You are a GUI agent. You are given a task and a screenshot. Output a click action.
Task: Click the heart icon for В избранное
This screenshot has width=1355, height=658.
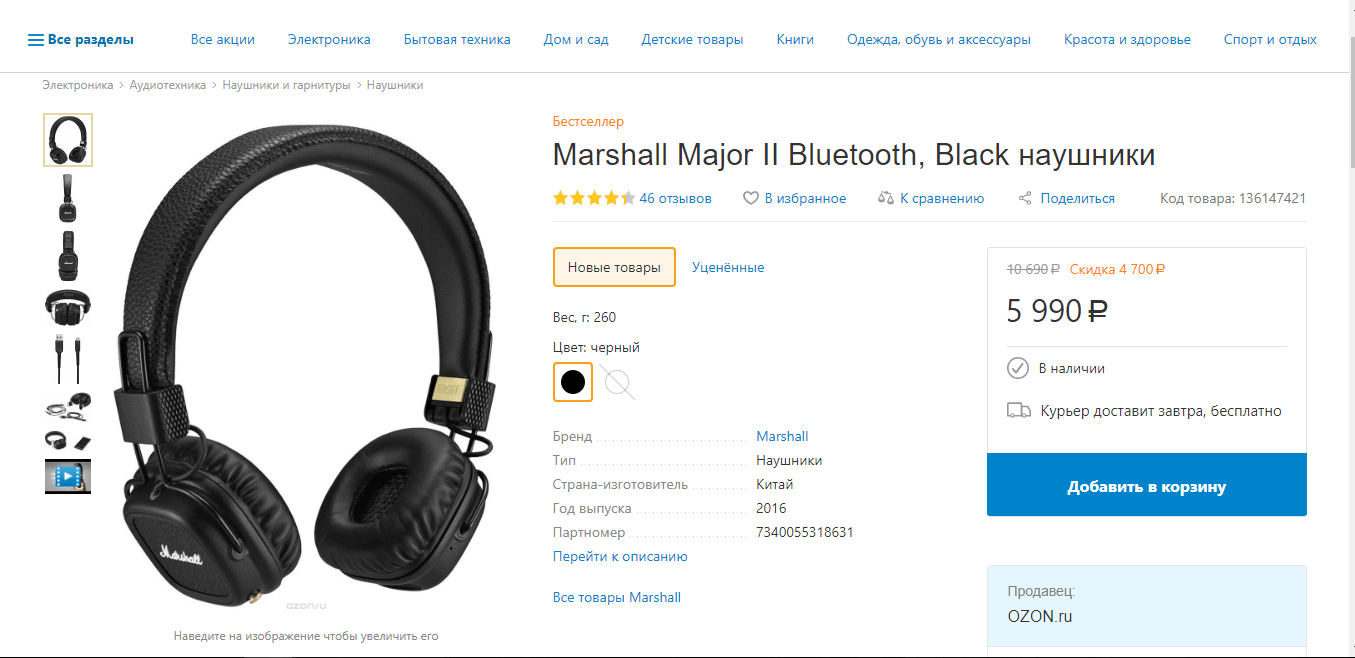(751, 198)
